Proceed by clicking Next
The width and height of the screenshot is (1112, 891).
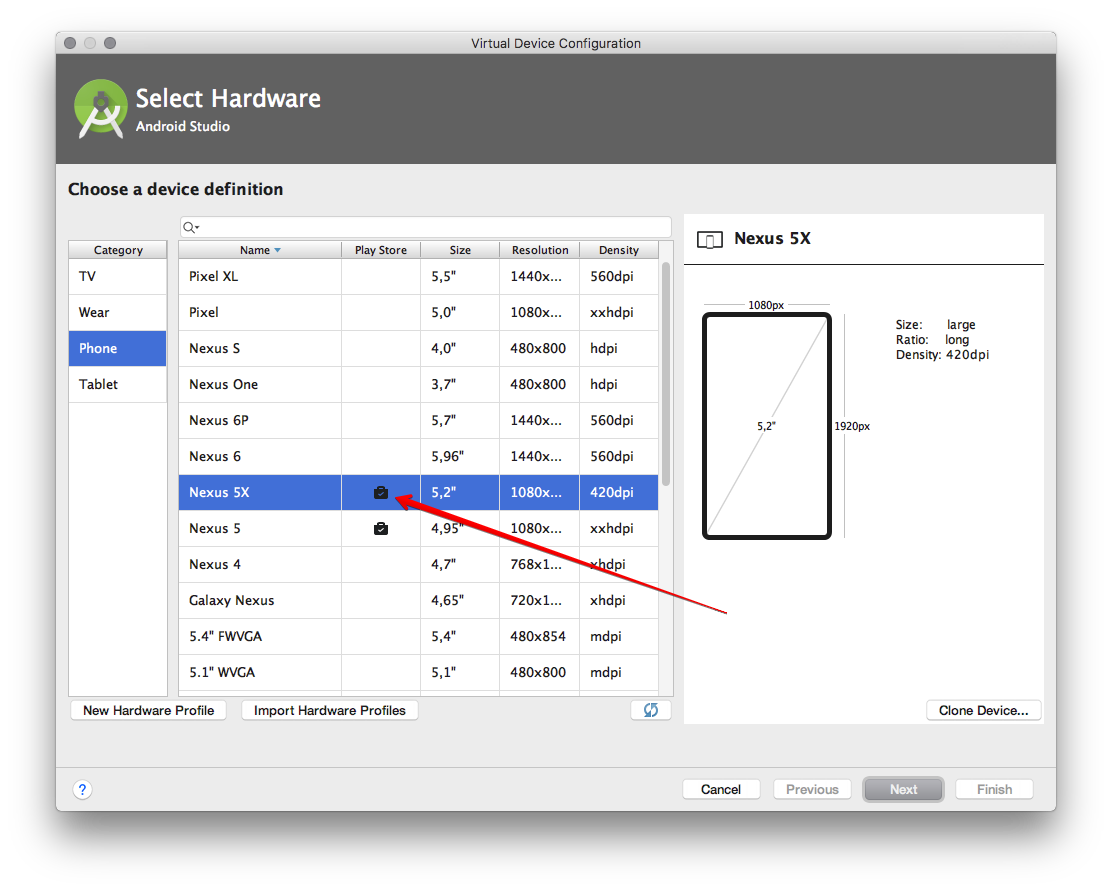tap(902, 789)
